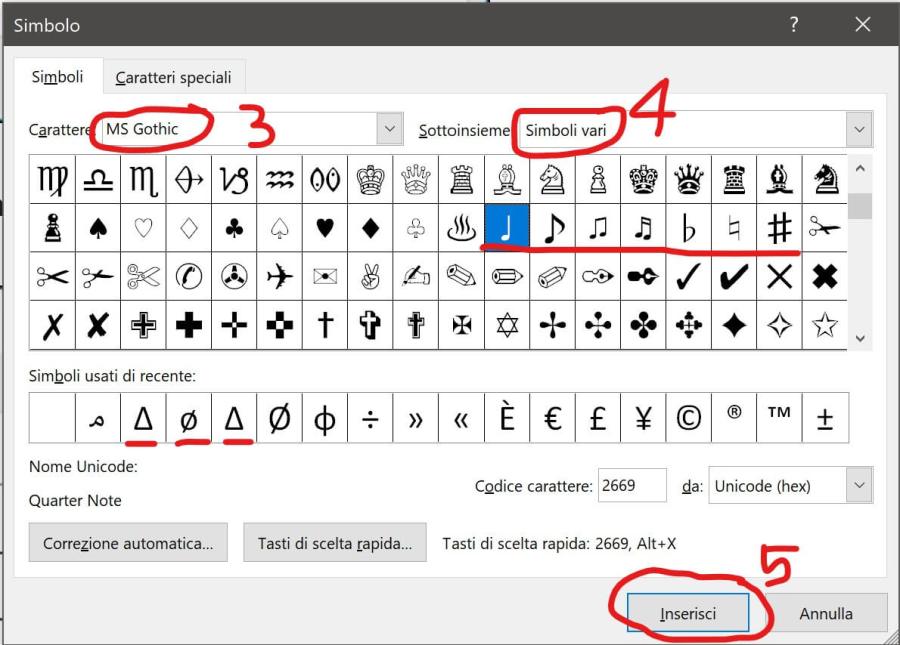Click the heavy black heart symbol
This screenshot has width=900, height=645.
coord(324,225)
